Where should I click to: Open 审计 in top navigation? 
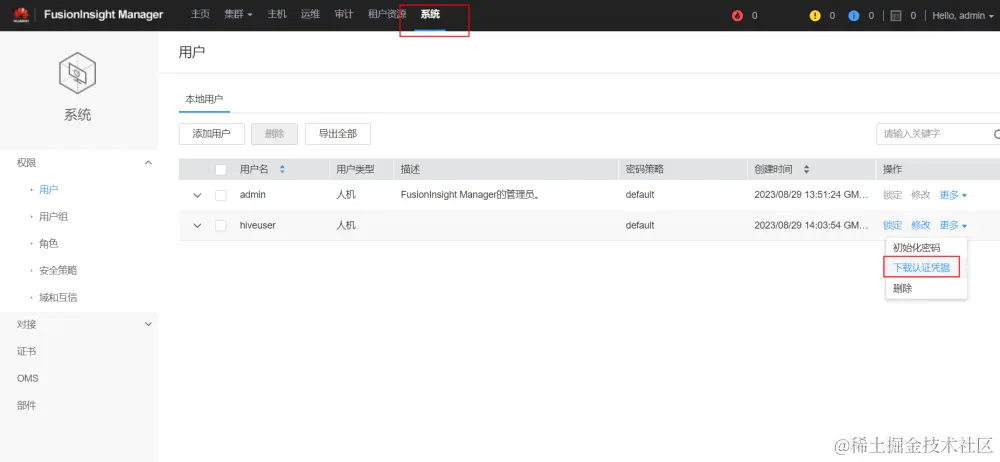click(x=344, y=15)
